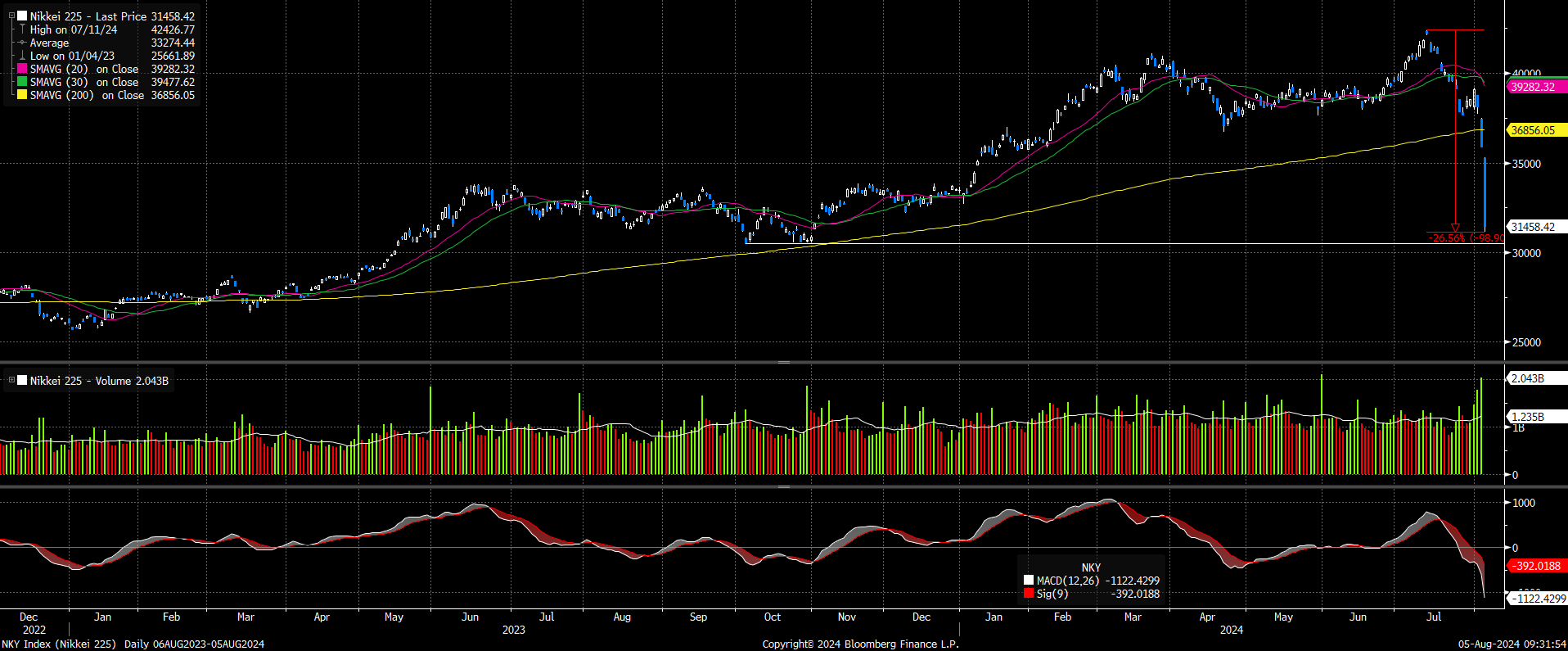Click the last price value 31458.42 in legend
Viewport: 1568px width, 651px height.
point(173,16)
